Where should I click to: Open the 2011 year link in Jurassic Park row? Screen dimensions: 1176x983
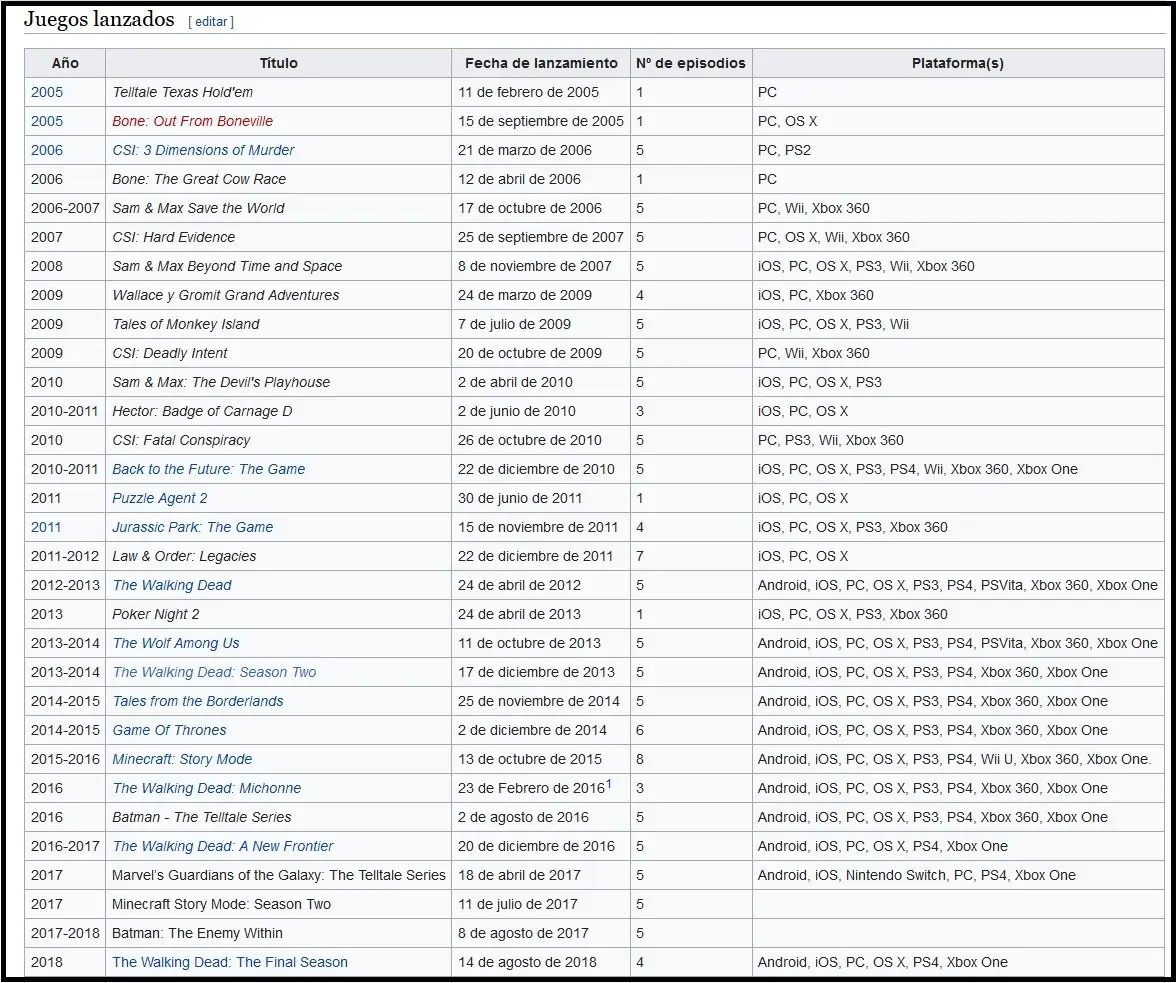46,527
